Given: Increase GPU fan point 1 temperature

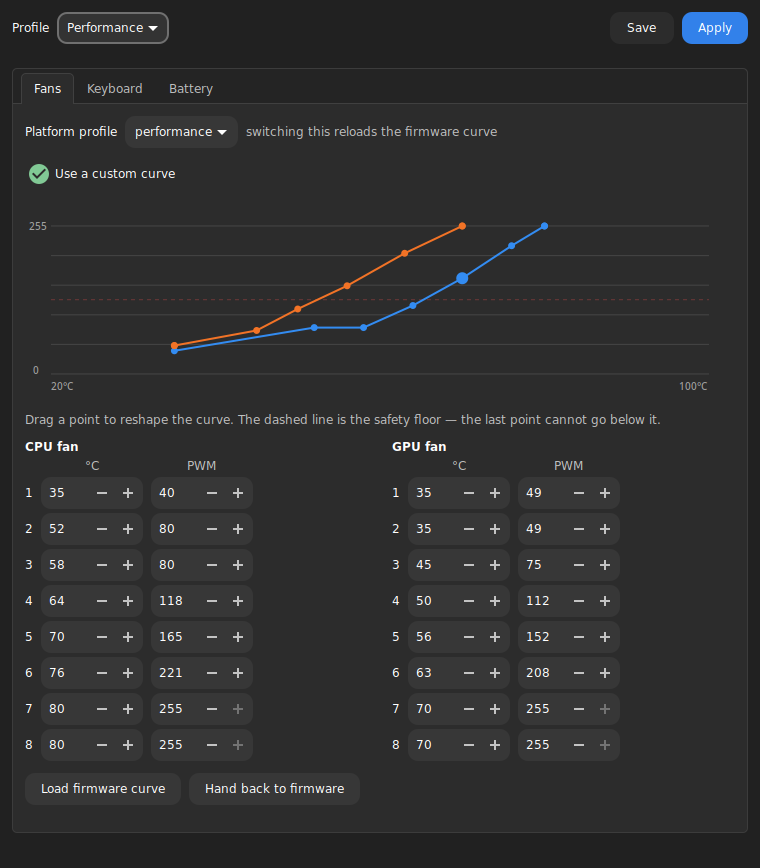Looking at the screenshot, I should [x=495, y=493].
